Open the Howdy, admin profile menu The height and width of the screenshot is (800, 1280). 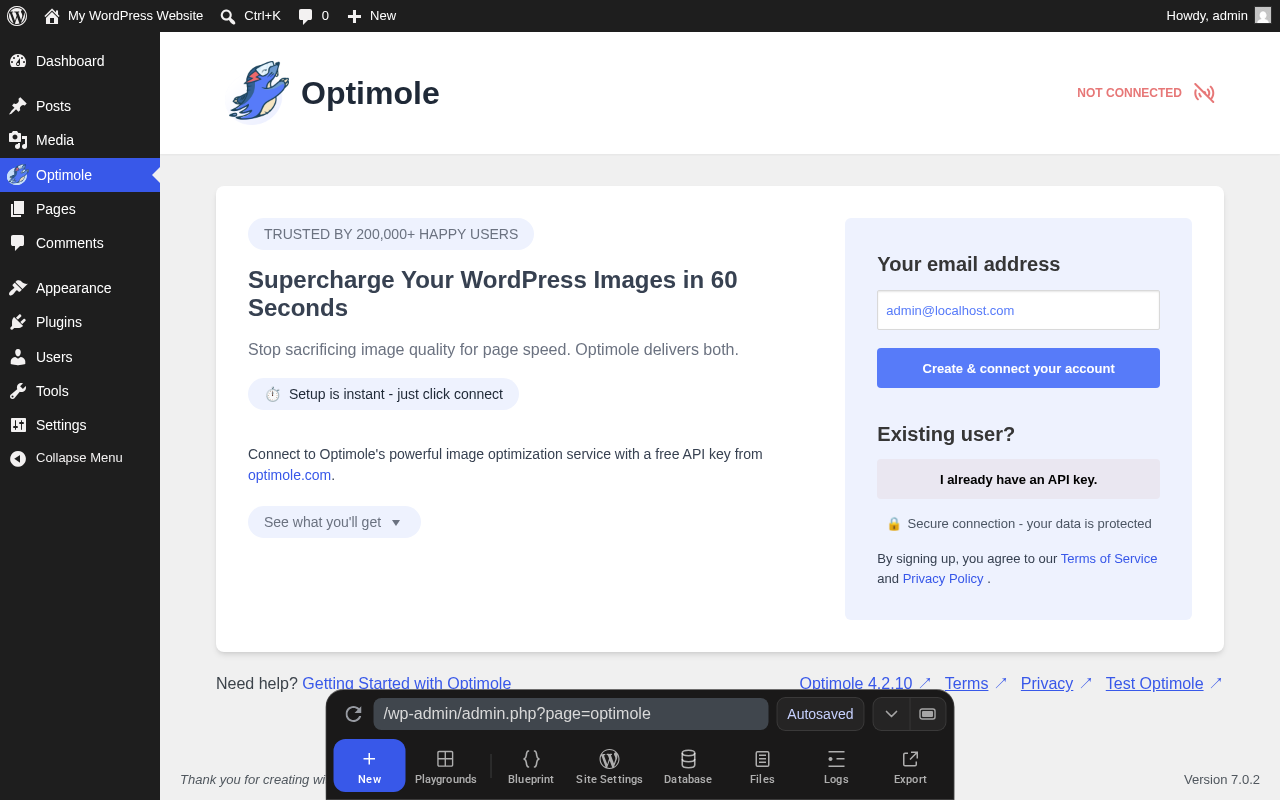coord(1218,16)
